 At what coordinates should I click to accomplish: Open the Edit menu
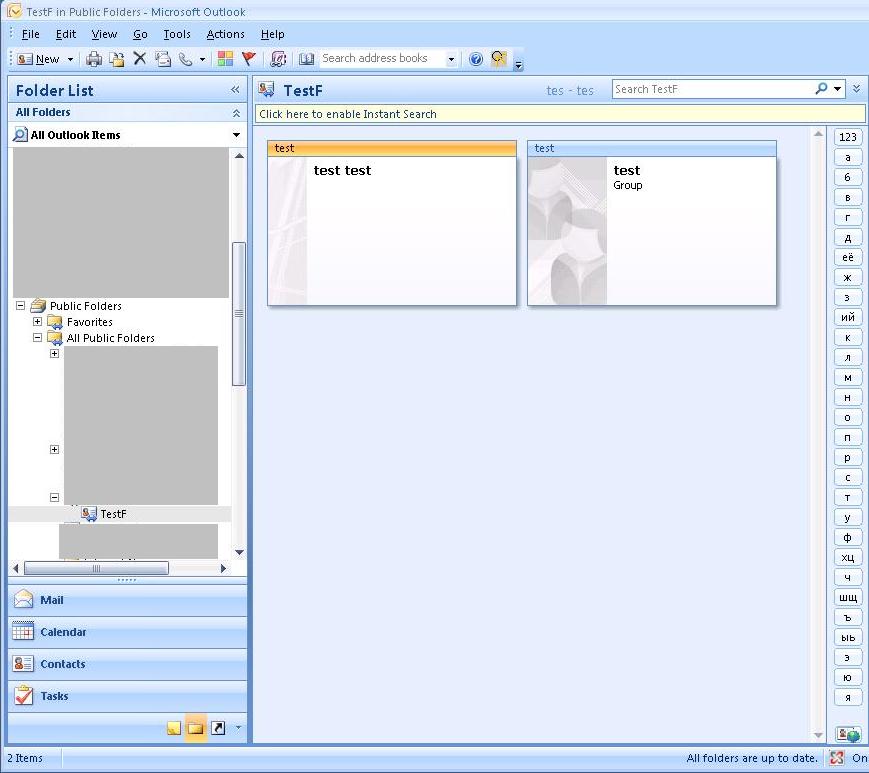tap(66, 34)
